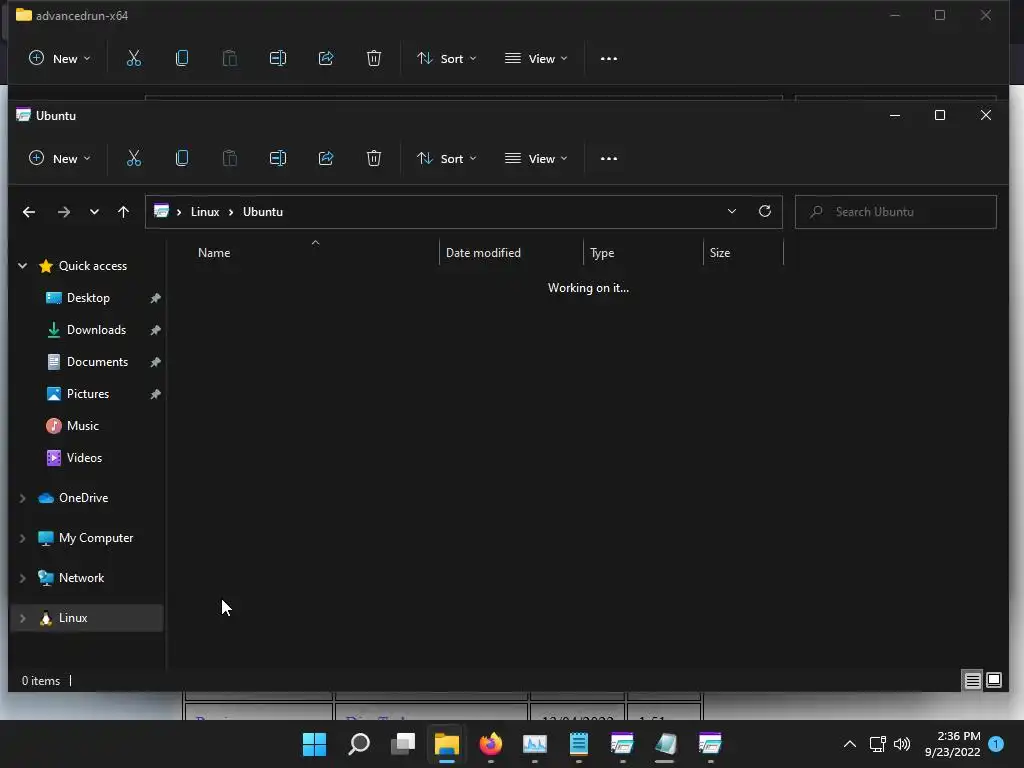Expand the Linux tree node

(x=23, y=618)
